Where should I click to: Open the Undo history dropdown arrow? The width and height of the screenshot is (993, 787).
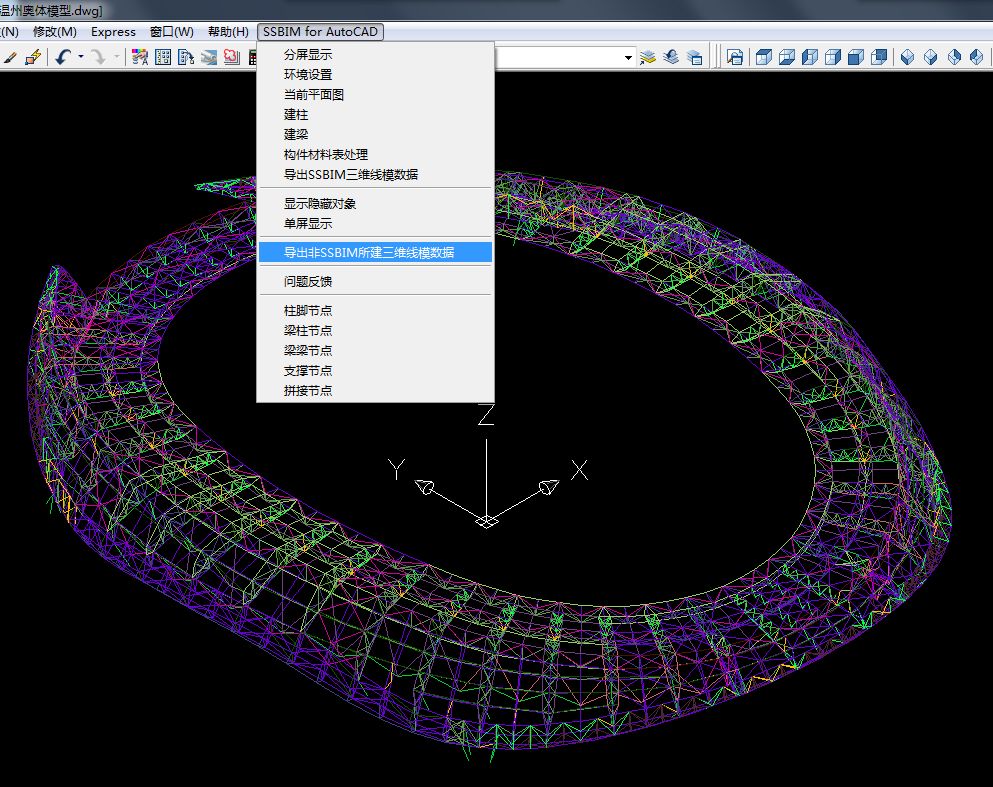[x=80, y=58]
